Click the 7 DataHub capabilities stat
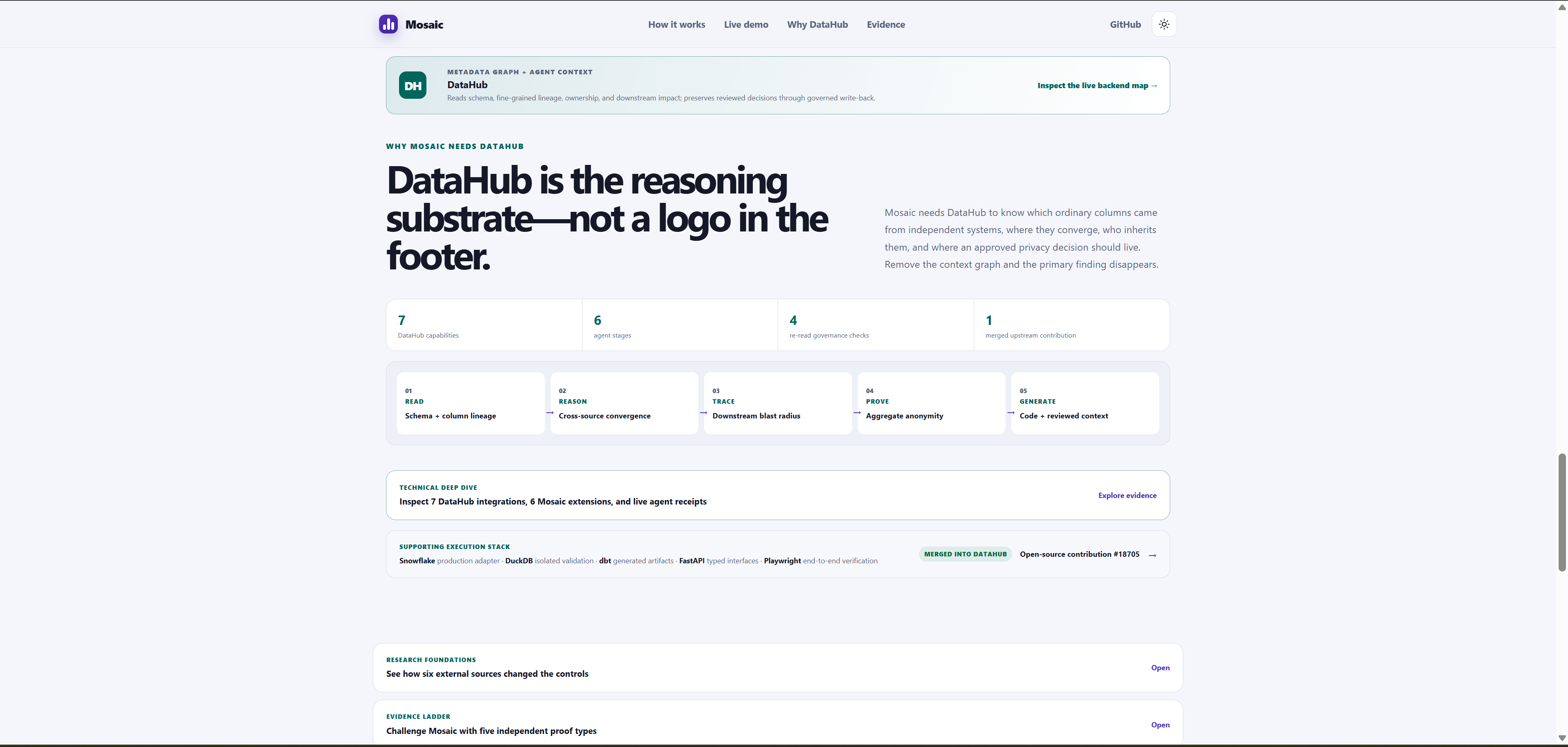 click(484, 325)
